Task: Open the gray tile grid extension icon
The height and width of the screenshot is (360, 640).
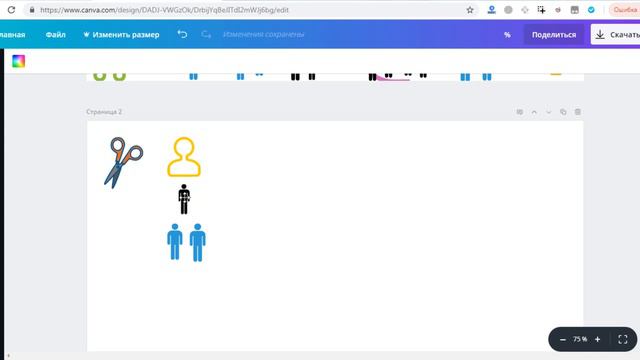Action: [575, 10]
